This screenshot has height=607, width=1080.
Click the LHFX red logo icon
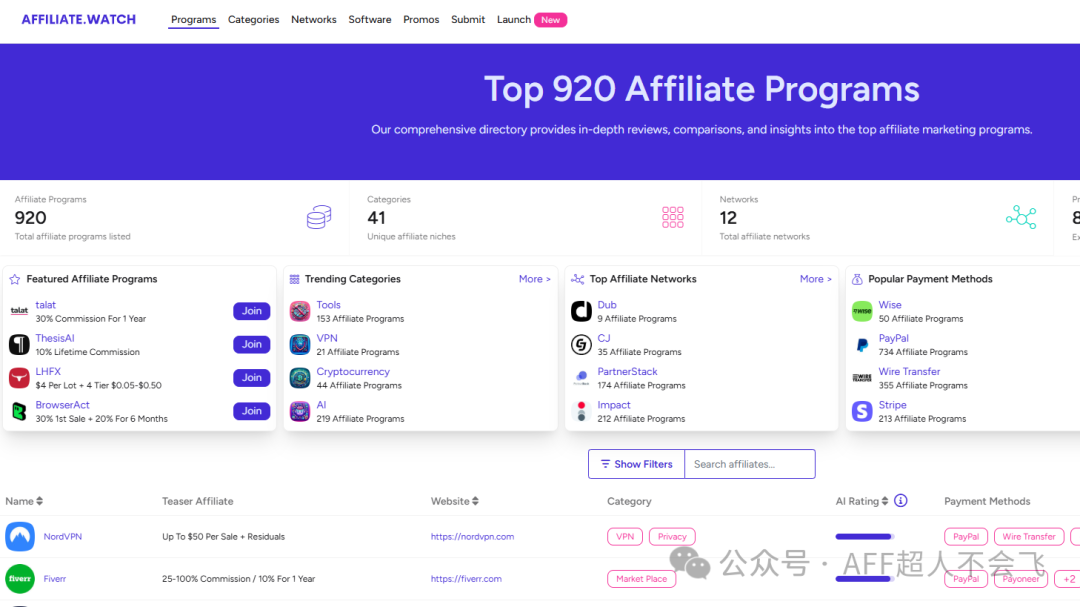click(19, 378)
